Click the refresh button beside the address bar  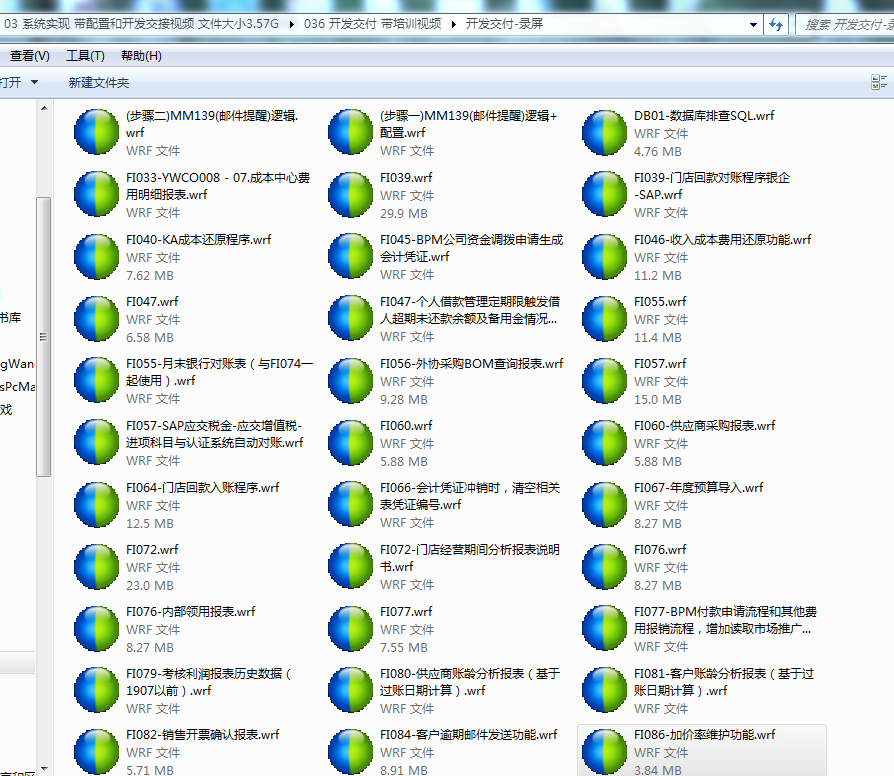[777, 24]
